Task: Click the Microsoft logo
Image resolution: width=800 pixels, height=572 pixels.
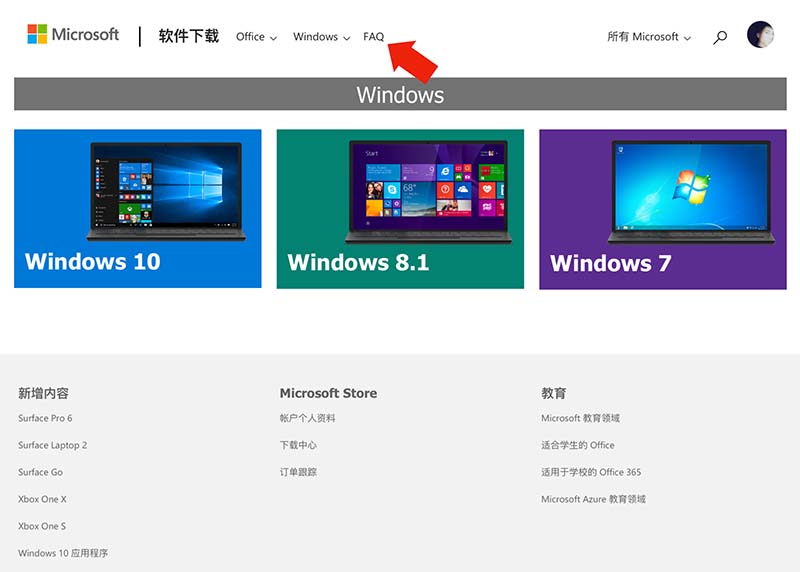Action: (x=73, y=35)
